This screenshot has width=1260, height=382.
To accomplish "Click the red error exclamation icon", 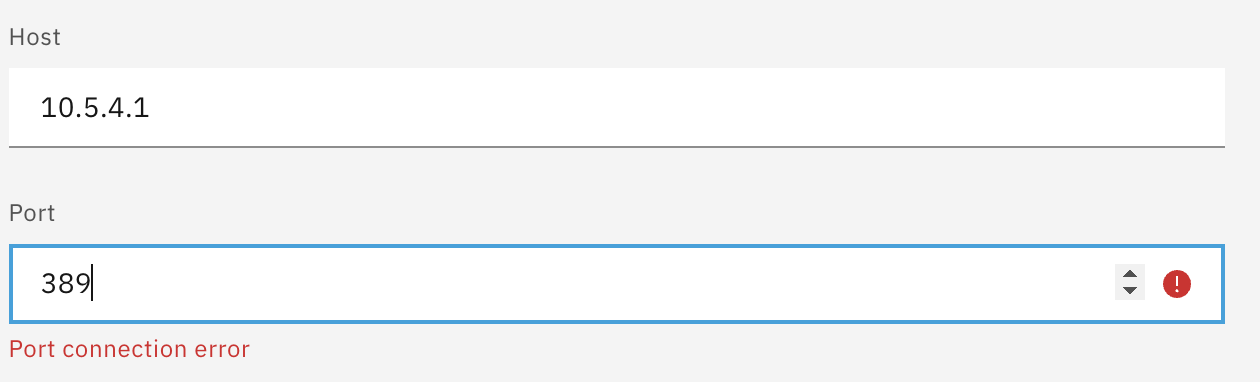I will pos(1177,284).
